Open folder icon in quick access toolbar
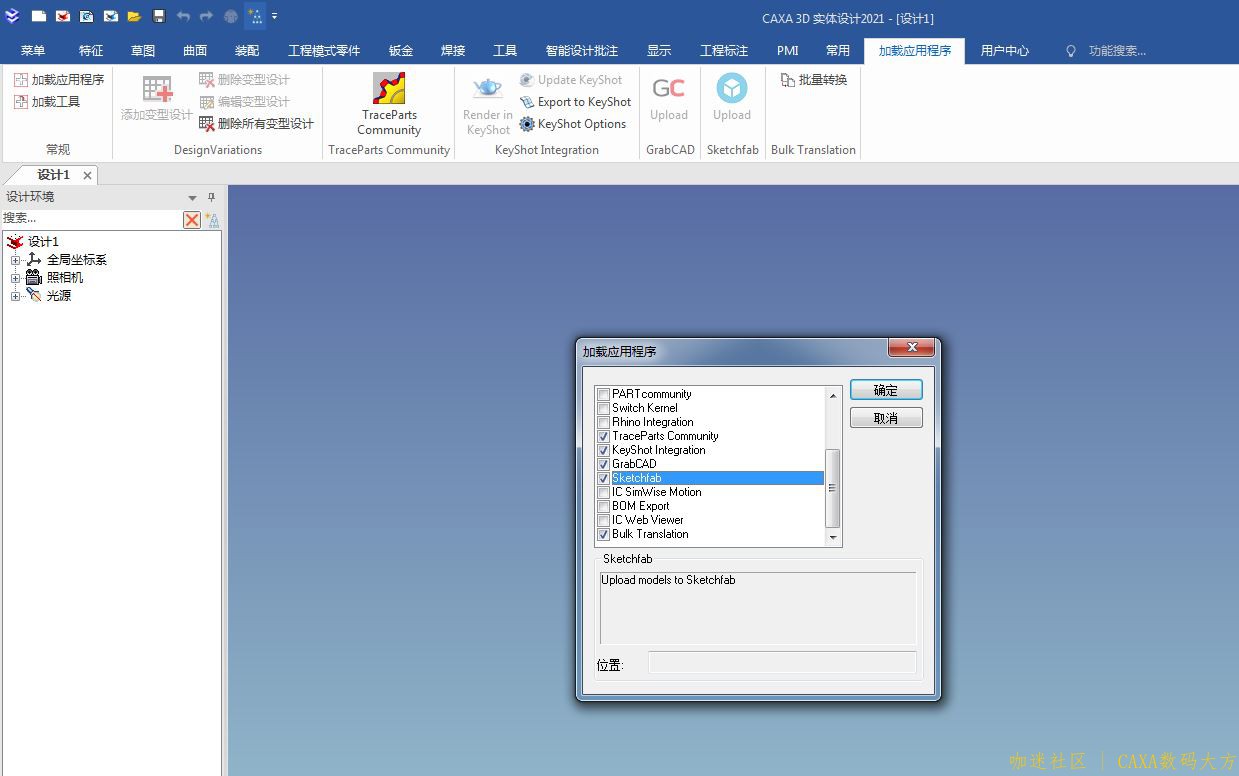1239x776 pixels. (x=134, y=16)
